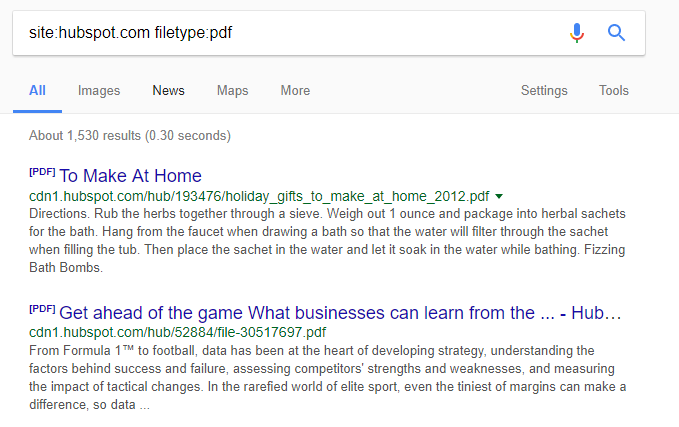
Task: Click the microphone voice search icon
Action: tap(576, 33)
